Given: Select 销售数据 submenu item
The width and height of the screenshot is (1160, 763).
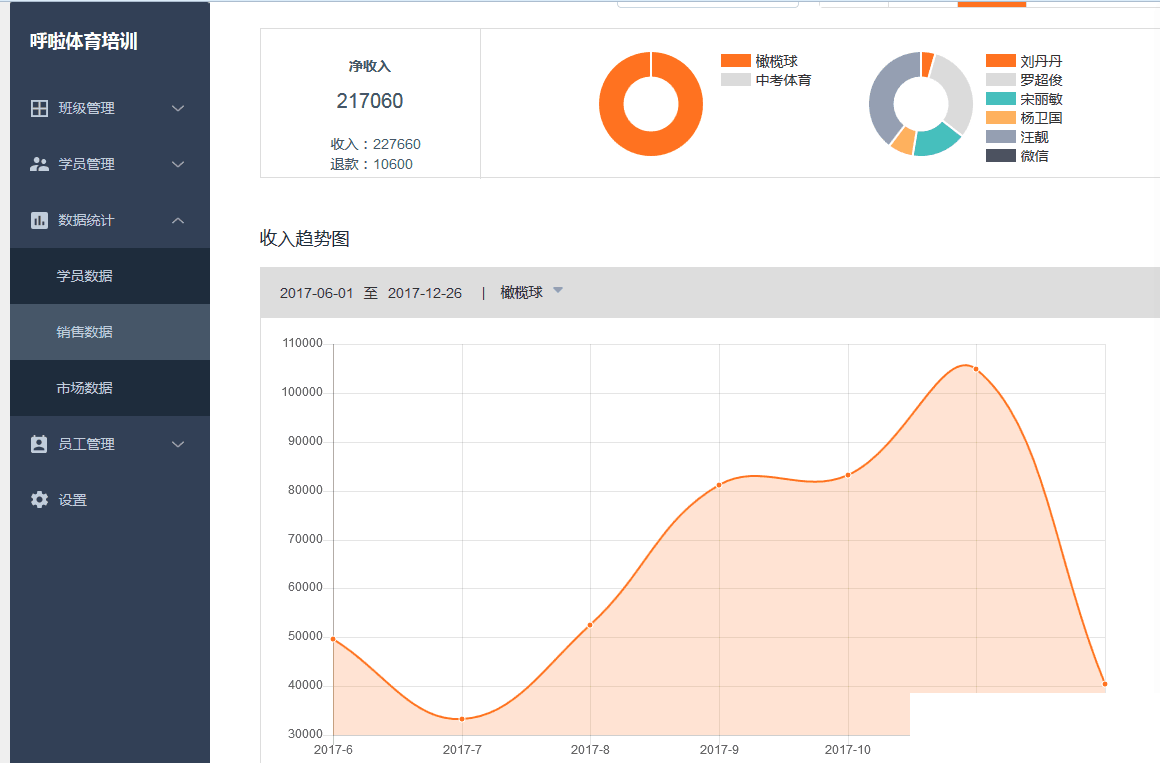Looking at the screenshot, I should [x=85, y=332].
